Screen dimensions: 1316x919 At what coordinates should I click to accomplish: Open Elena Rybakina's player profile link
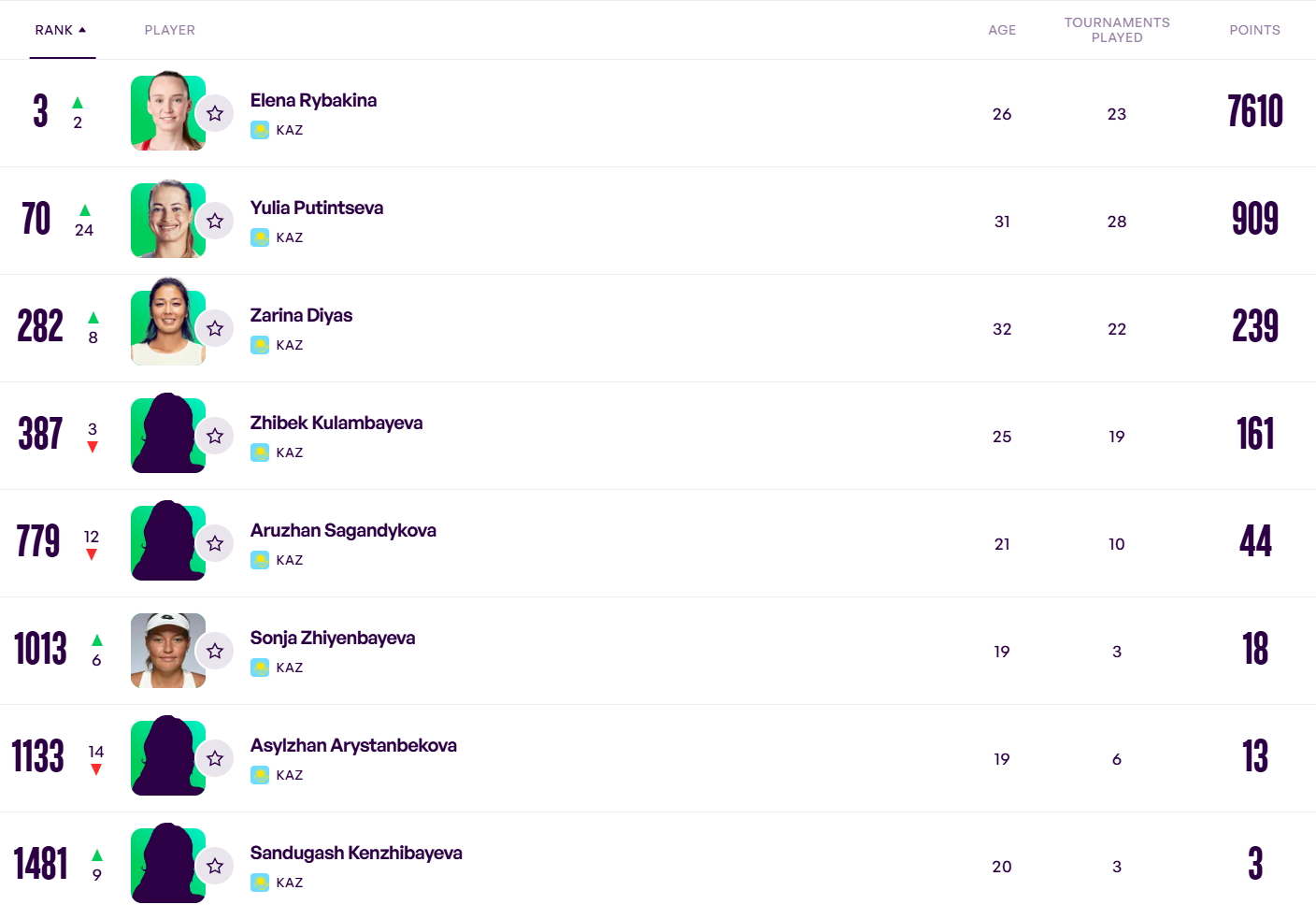tap(313, 100)
